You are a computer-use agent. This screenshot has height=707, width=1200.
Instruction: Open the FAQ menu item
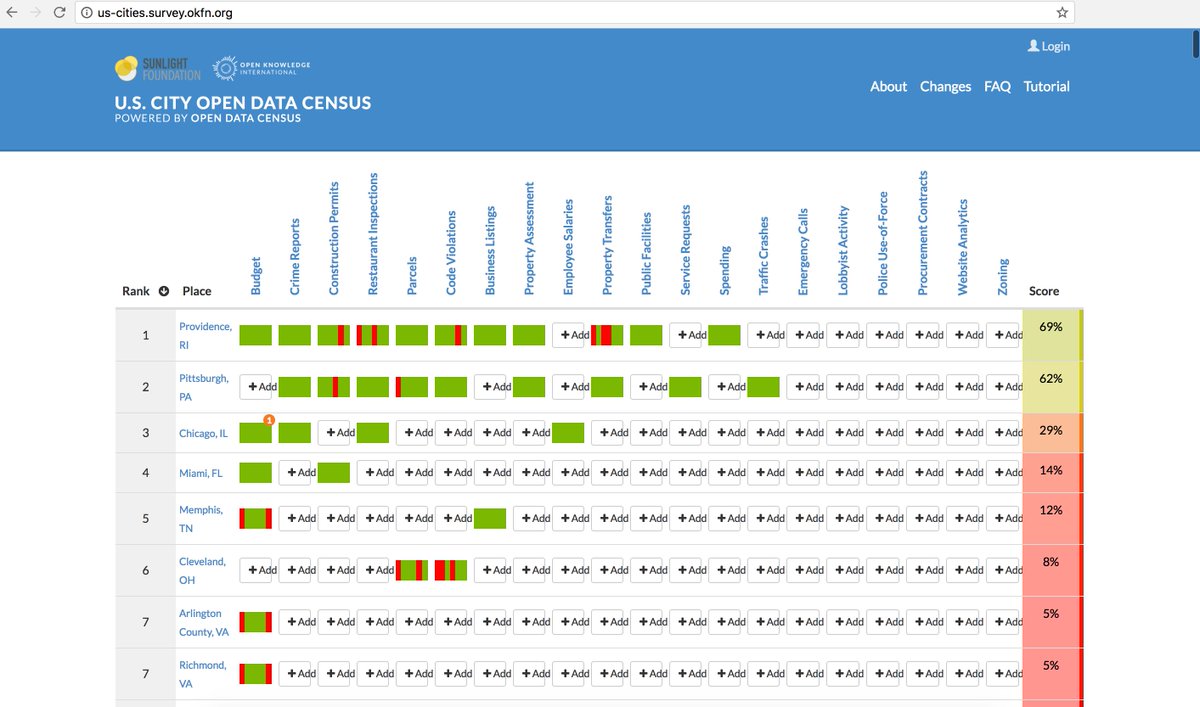coord(997,86)
